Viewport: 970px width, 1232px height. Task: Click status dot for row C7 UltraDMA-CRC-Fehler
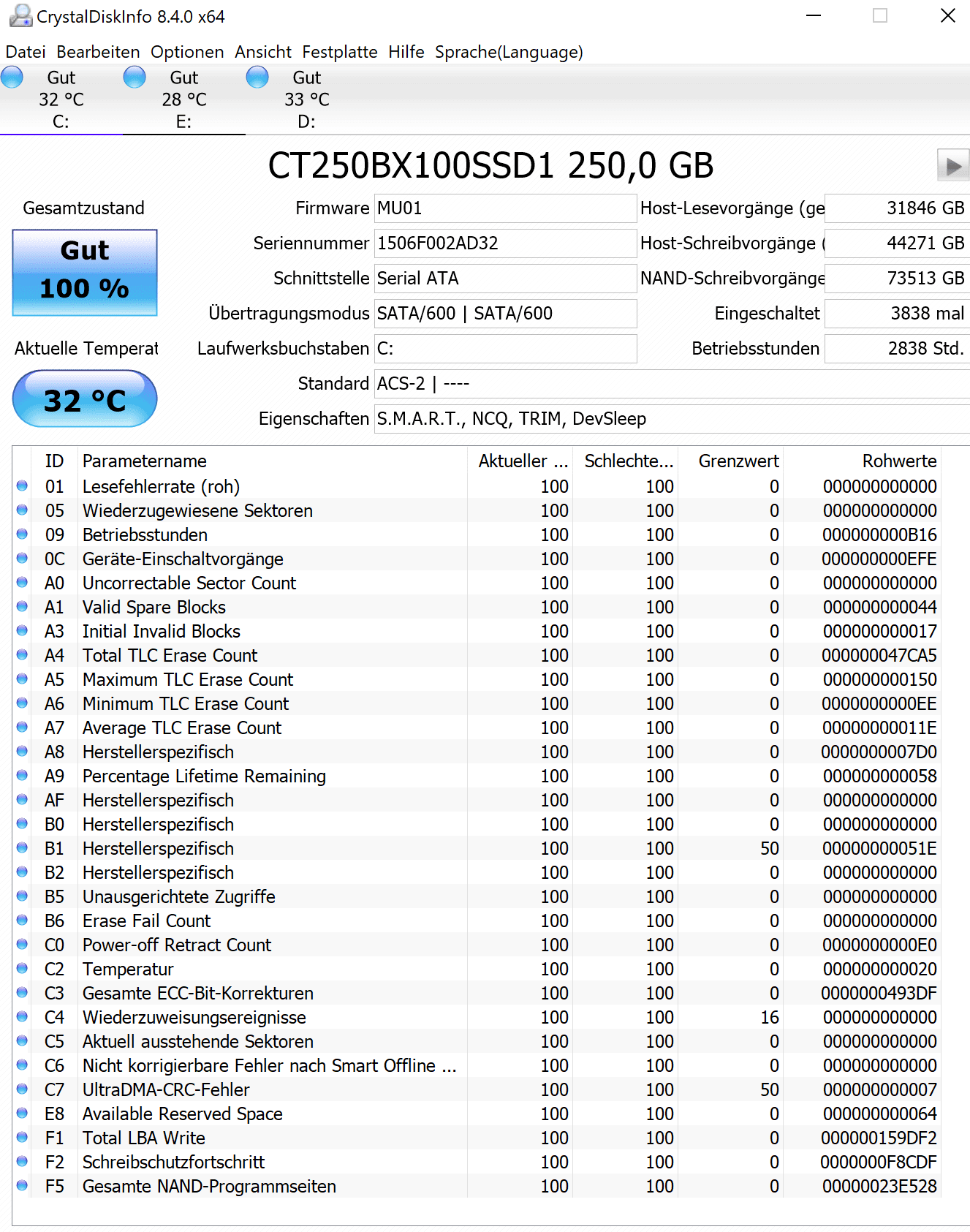coord(22,1089)
